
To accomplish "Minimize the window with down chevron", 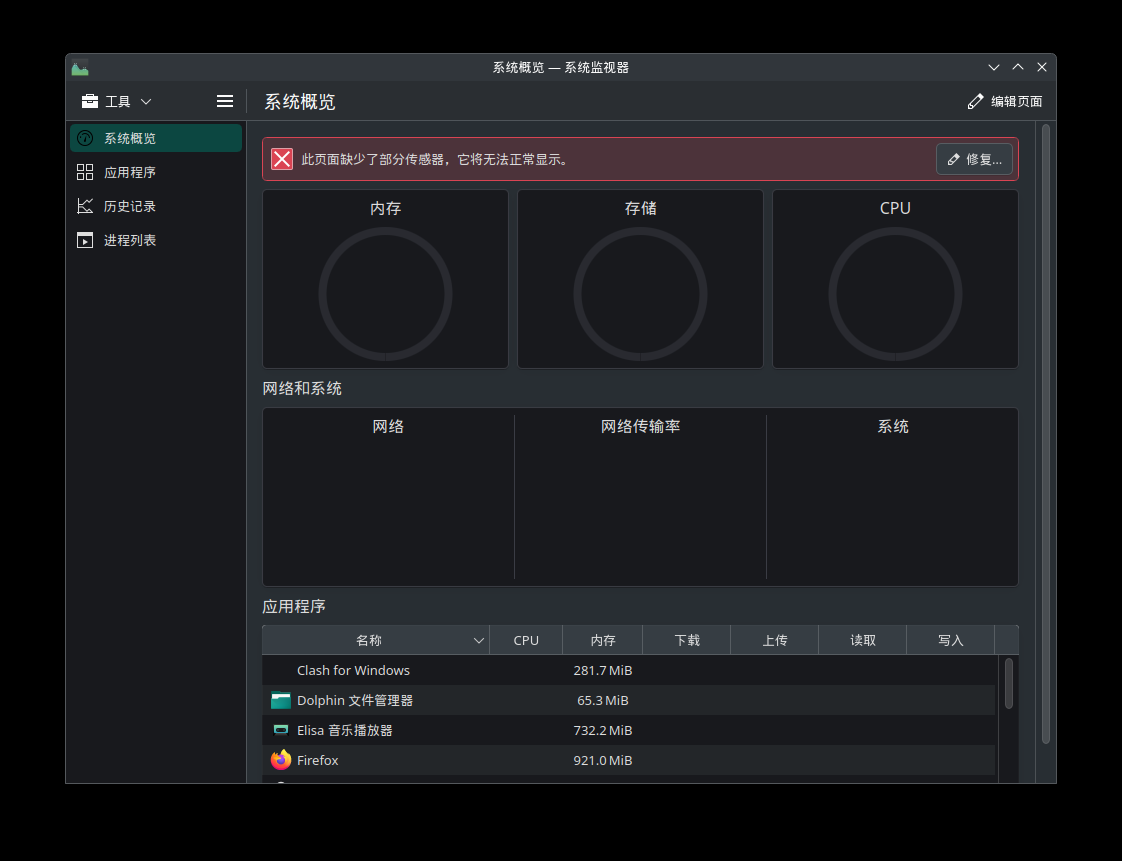I will (994, 67).
